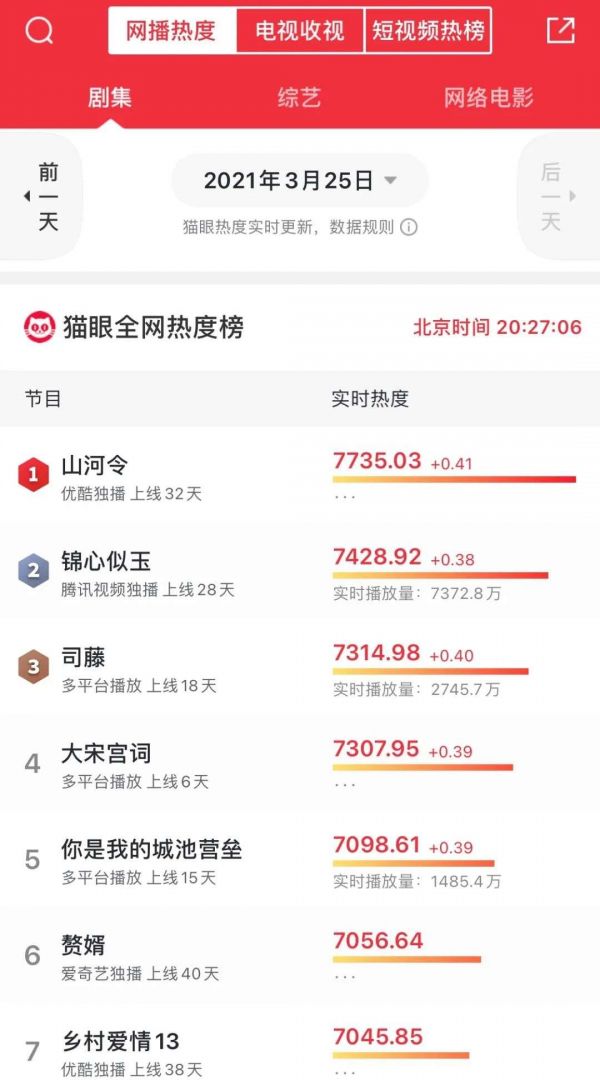Viewport: 600px width, 1080px height.
Task: Tap the Maoyan cat logo icon
Action: pos(40,327)
